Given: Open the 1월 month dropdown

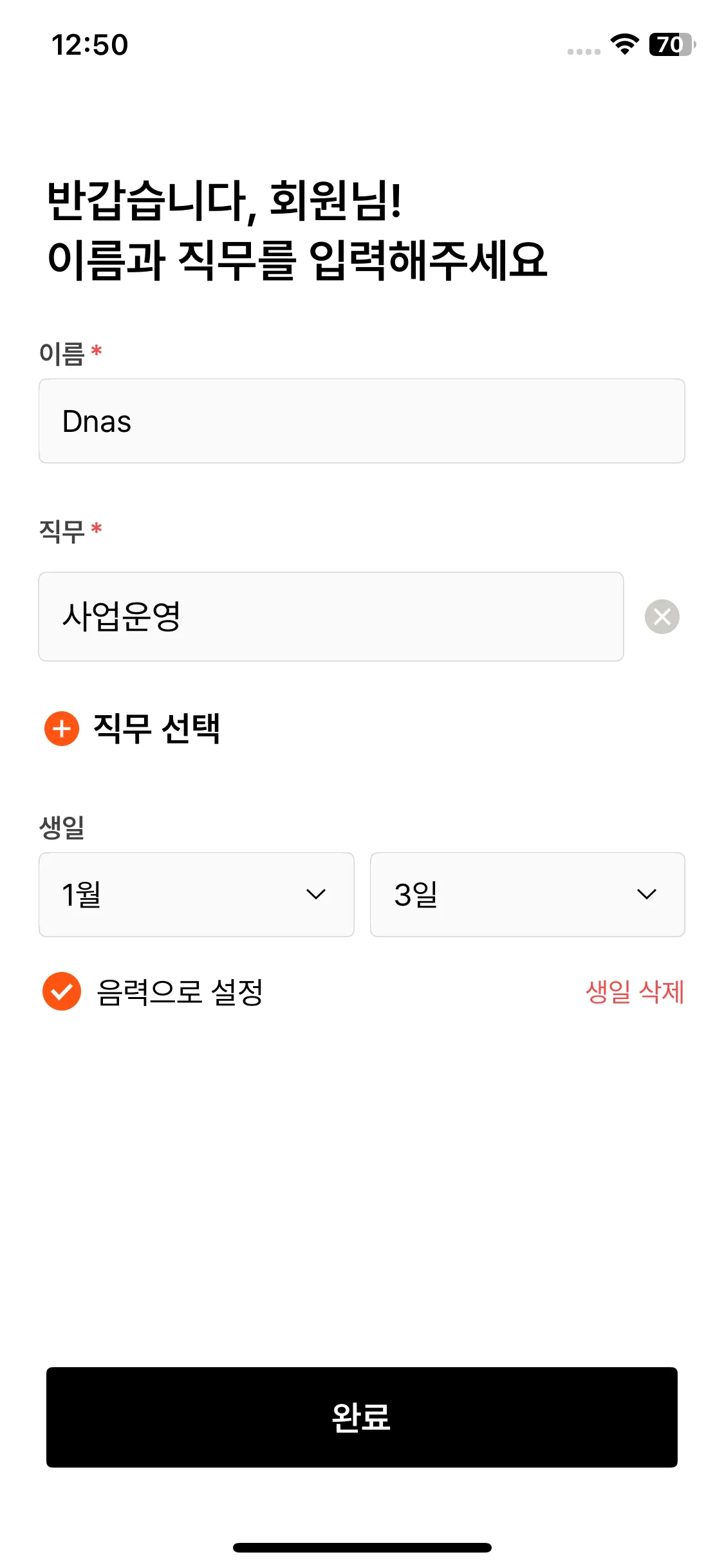Looking at the screenshot, I should tap(196, 894).
